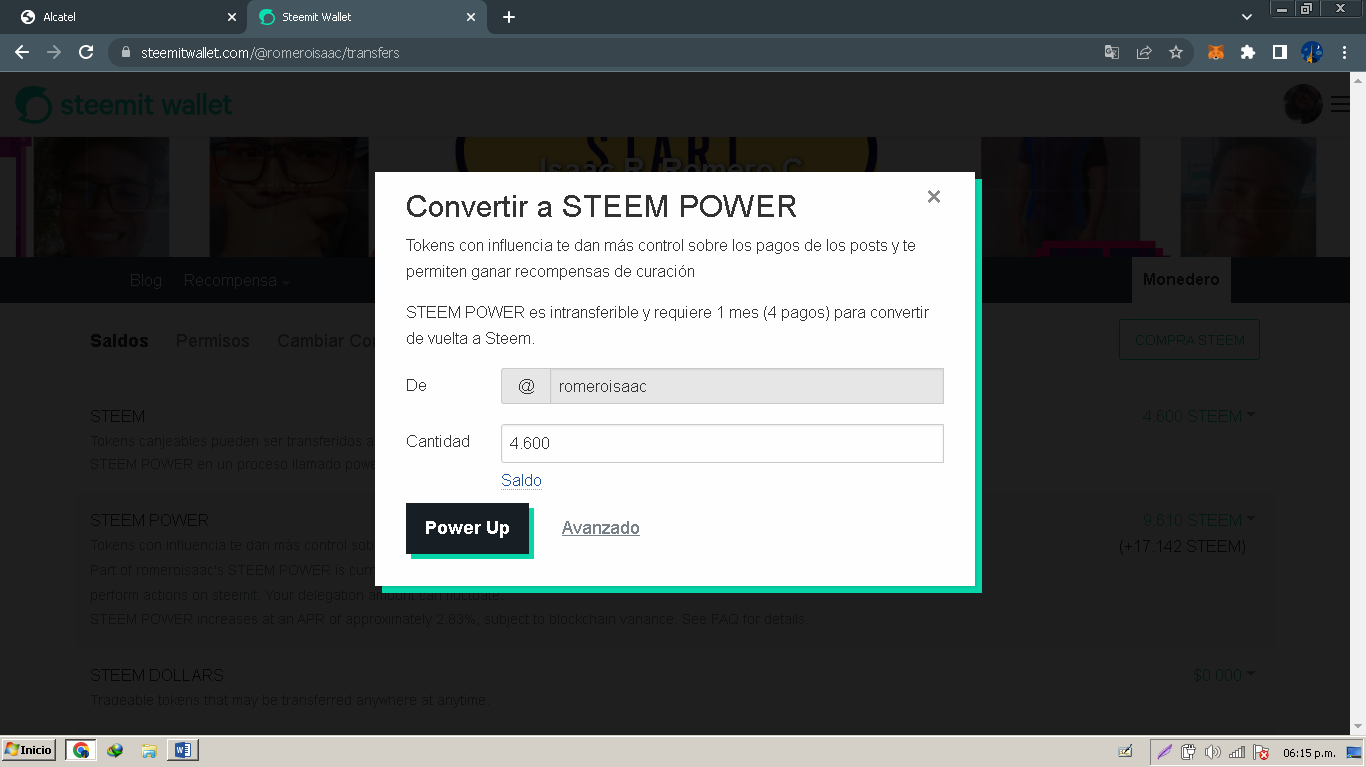Open the Action Center flag icon

(1261, 752)
